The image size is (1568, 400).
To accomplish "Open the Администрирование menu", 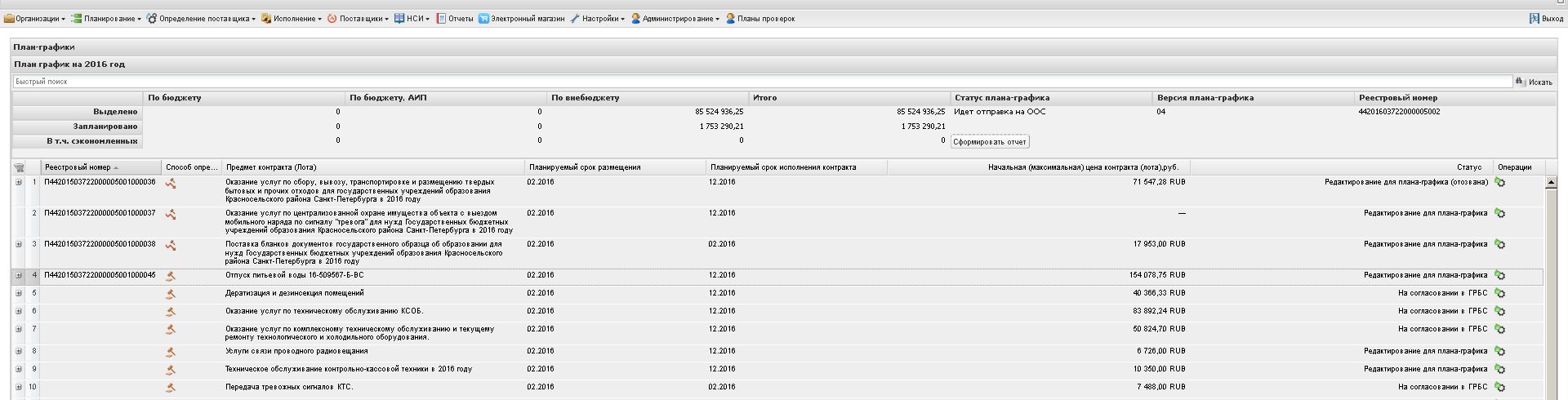I will pyautogui.click(x=675, y=18).
